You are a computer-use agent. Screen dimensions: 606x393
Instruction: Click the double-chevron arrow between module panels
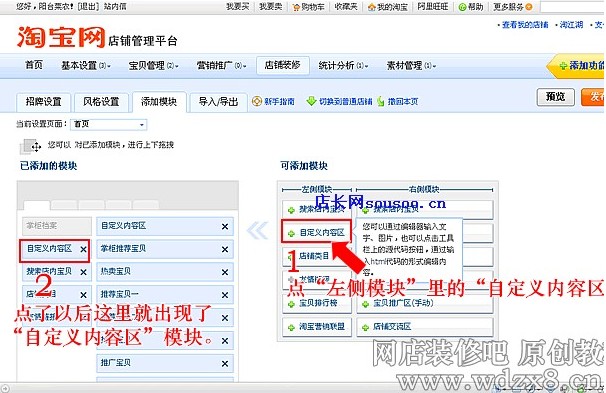click(x=257, y=231)
